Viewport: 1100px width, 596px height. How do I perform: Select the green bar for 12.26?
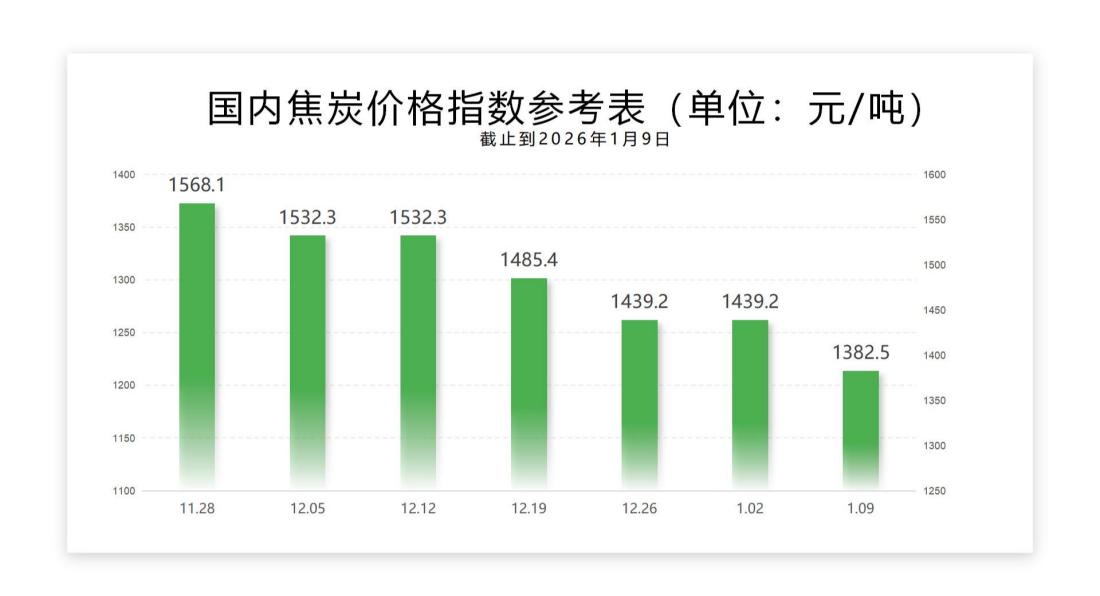coord(640,405)
